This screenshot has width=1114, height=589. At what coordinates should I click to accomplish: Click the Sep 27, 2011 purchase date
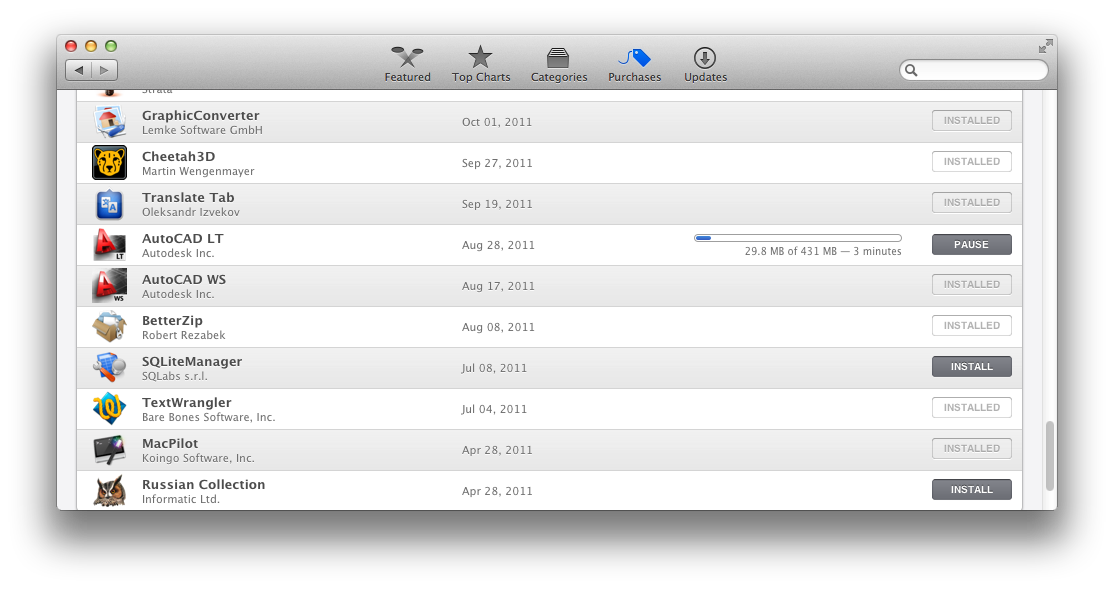click(x=497, y=163)
